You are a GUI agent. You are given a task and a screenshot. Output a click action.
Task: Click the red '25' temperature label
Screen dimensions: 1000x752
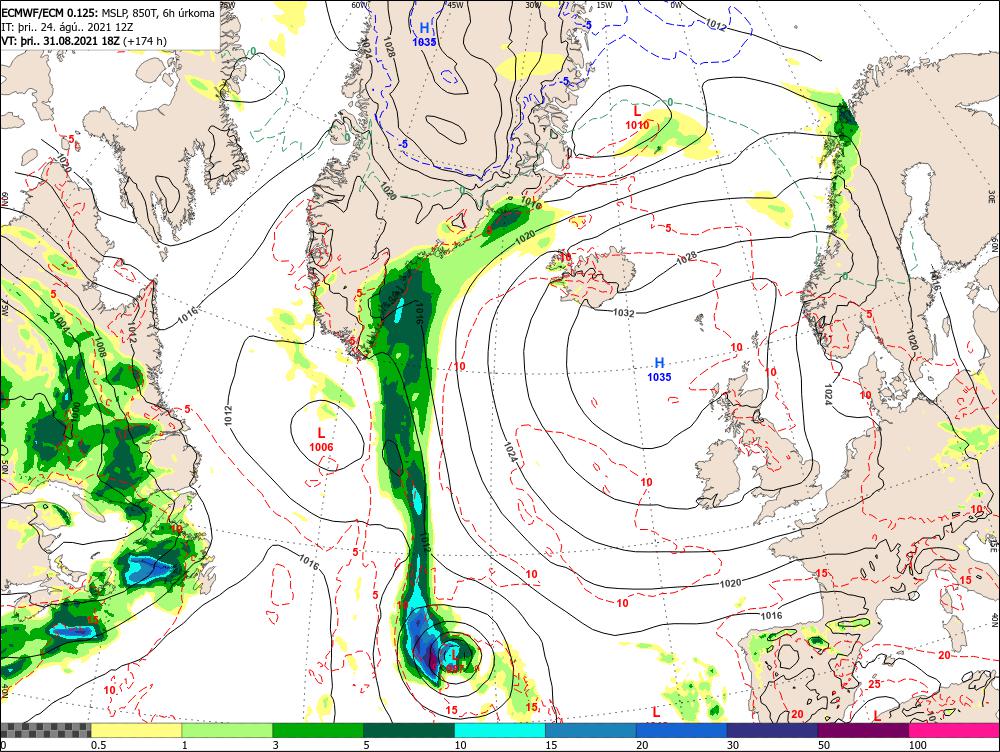coord(875,684)
